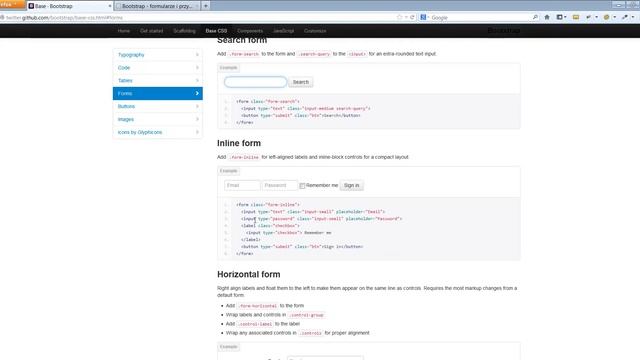Open the orange Firefox menu button
The image size is (640, 360).
(x=12, y=4)
